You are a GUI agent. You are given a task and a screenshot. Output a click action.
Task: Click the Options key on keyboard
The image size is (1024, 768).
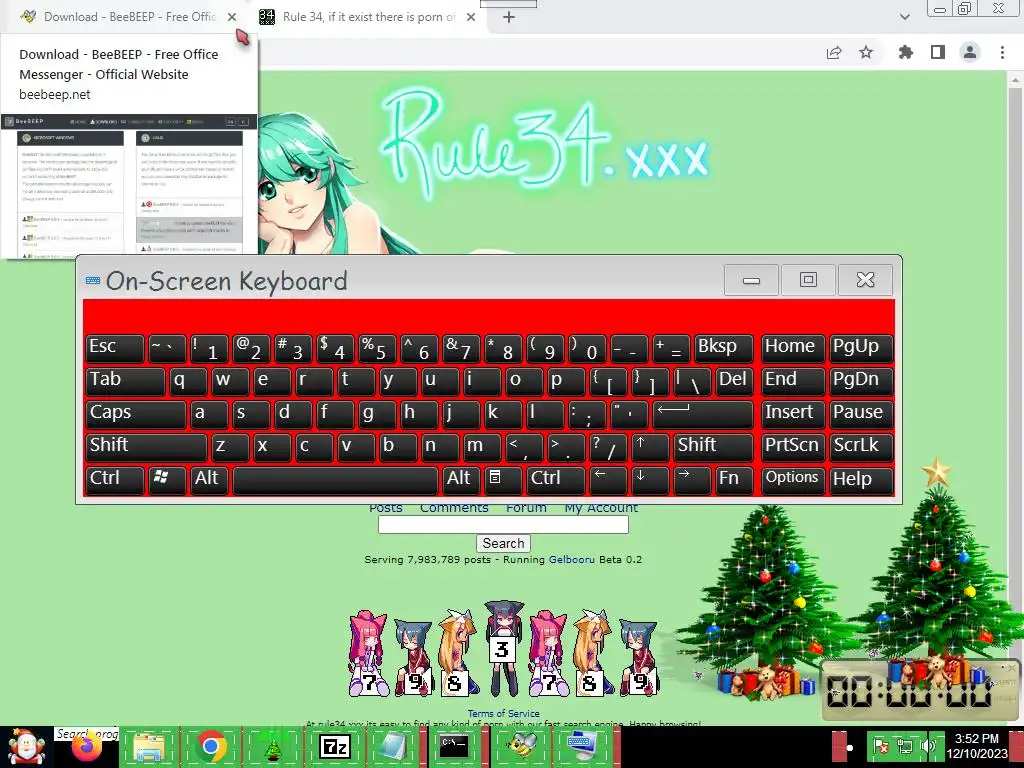[x=793, y=479]
